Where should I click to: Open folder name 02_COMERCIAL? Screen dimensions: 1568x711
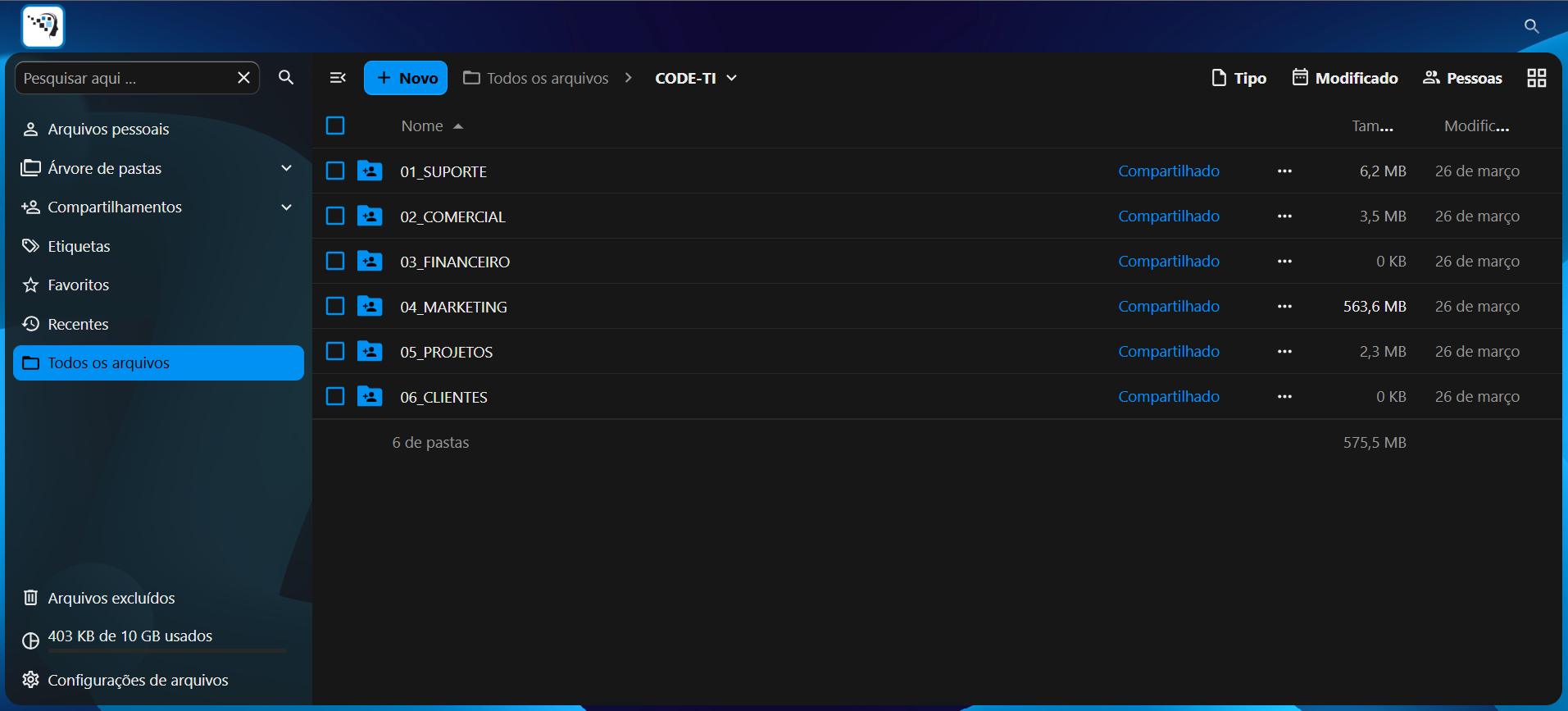click(452, 216)
